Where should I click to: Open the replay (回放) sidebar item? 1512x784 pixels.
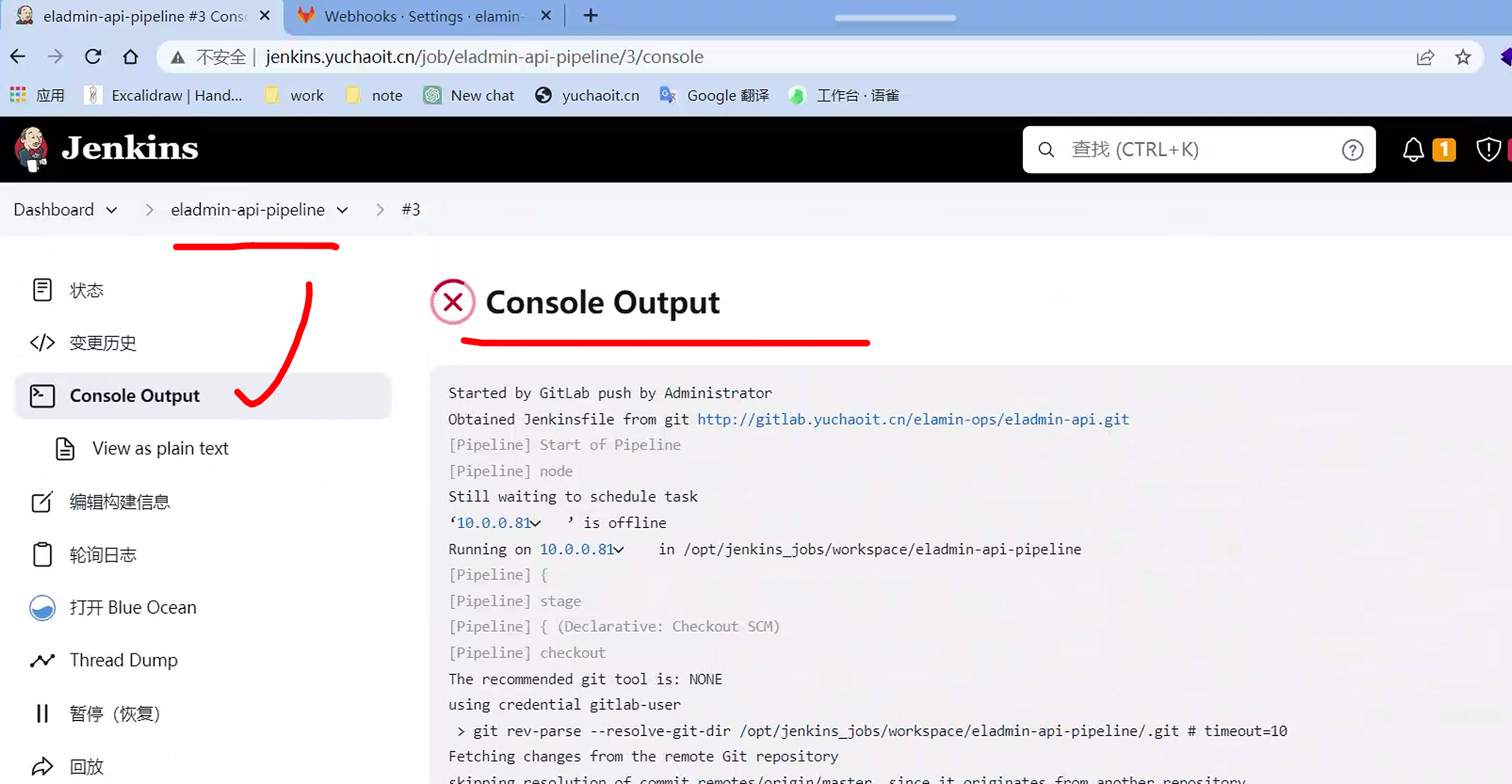(x=86, y=766)
